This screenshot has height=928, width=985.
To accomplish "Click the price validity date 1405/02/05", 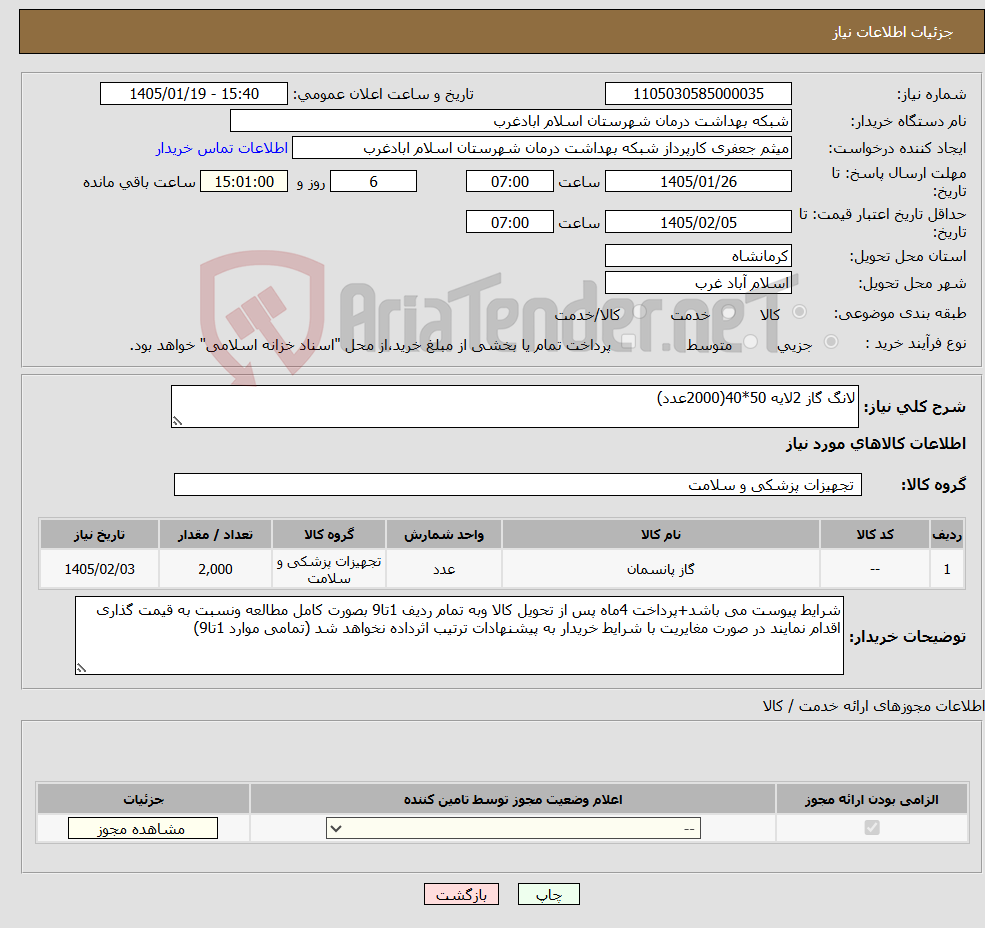I will [x=698, y=222].
